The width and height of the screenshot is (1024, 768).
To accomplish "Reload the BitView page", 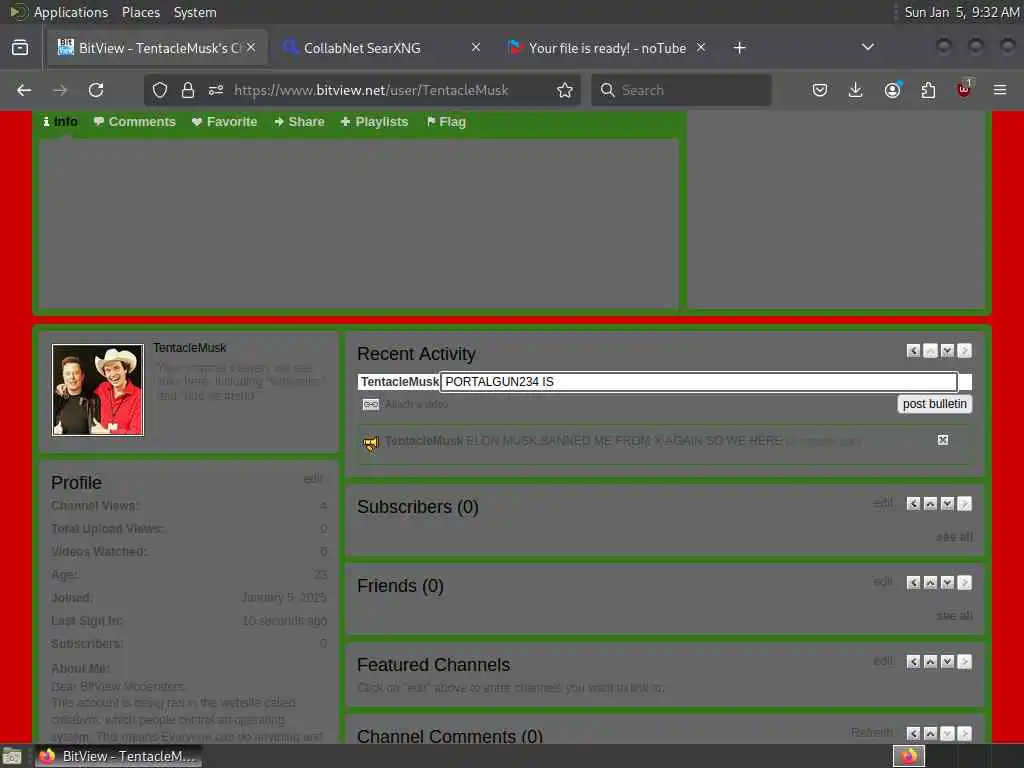I will tap(96, 90).
